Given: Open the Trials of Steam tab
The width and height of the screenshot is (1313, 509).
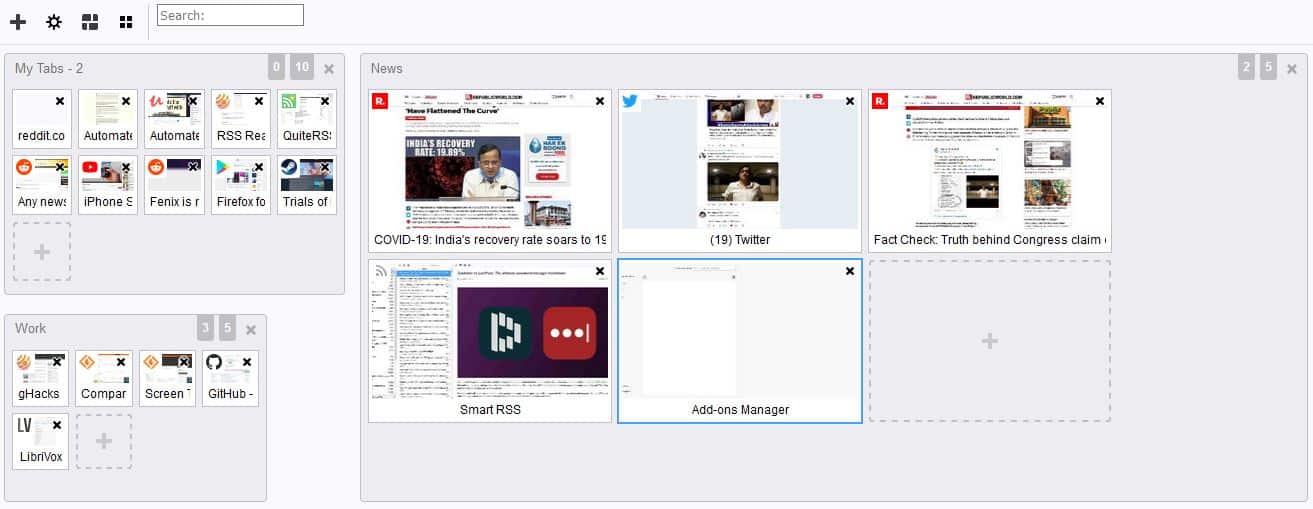Looking at the screenshot, I should pos(306,185).
